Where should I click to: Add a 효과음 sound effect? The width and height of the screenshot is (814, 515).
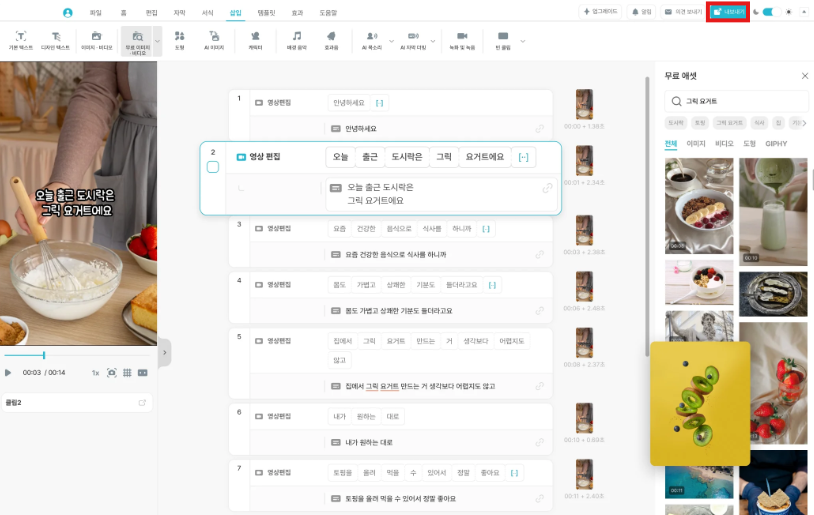pyautogui.click(x=331, y=40)
